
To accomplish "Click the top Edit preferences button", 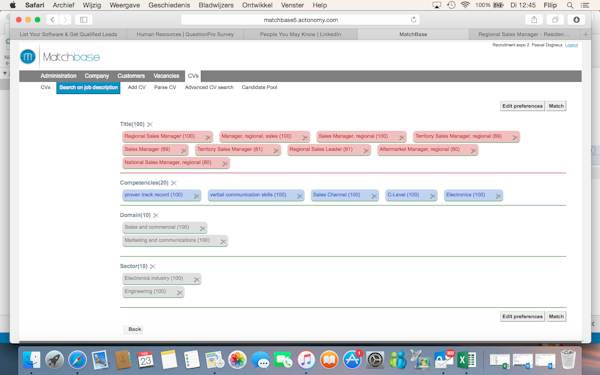I will [x=522, y=106].
